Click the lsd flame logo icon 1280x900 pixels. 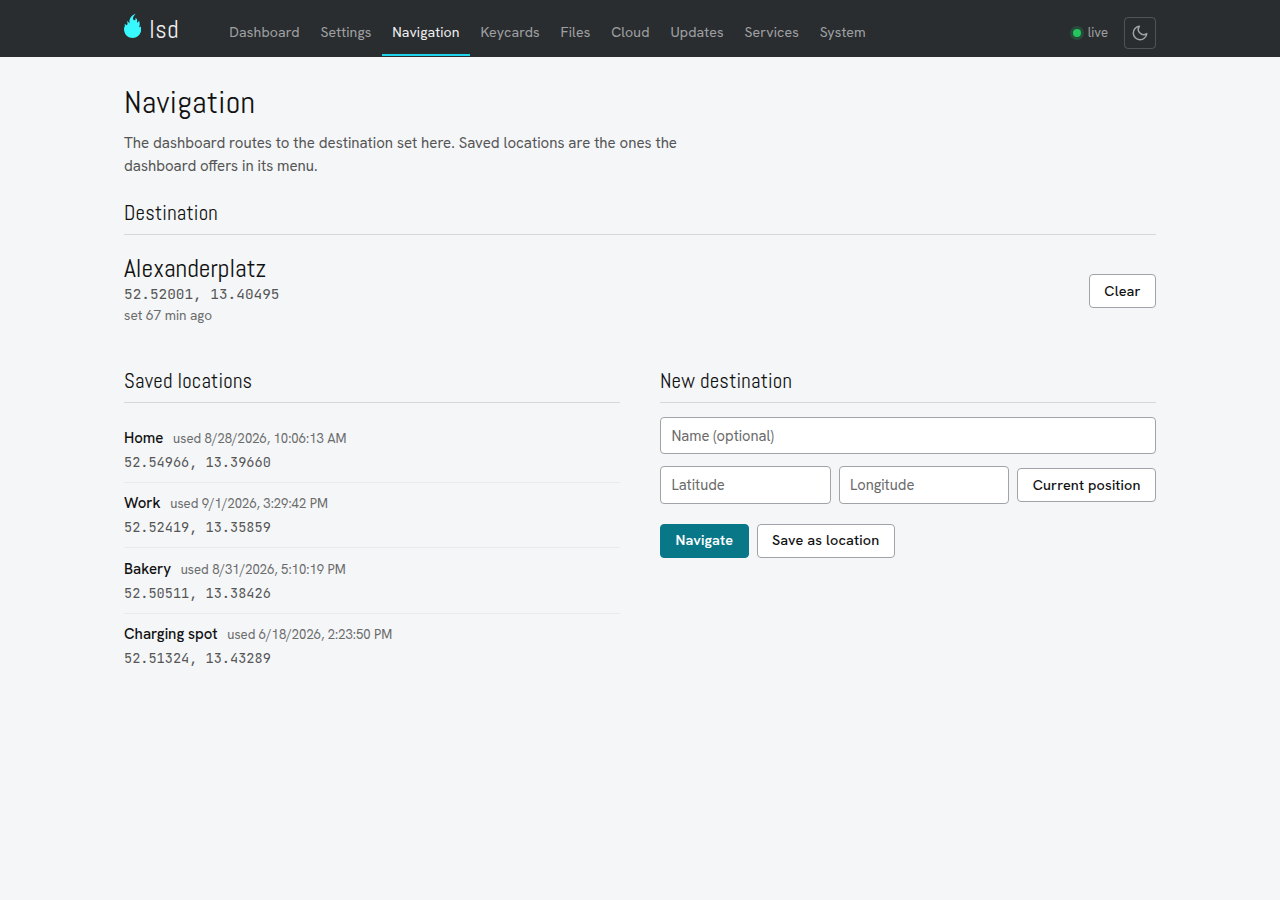pyautogui.click(x=133, y=27)
